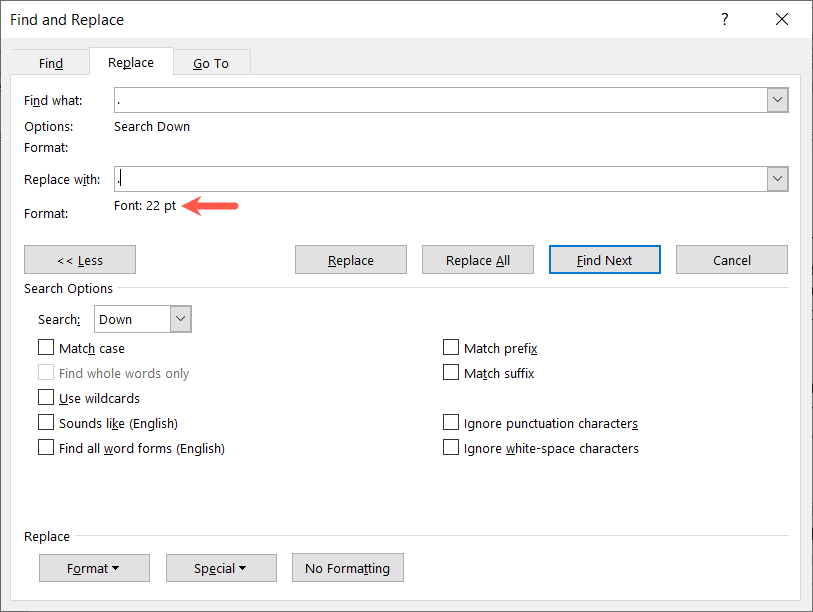
Task: Toggle Sounds like (English) option
Action: pyautogui.click(x=46, y=423)
